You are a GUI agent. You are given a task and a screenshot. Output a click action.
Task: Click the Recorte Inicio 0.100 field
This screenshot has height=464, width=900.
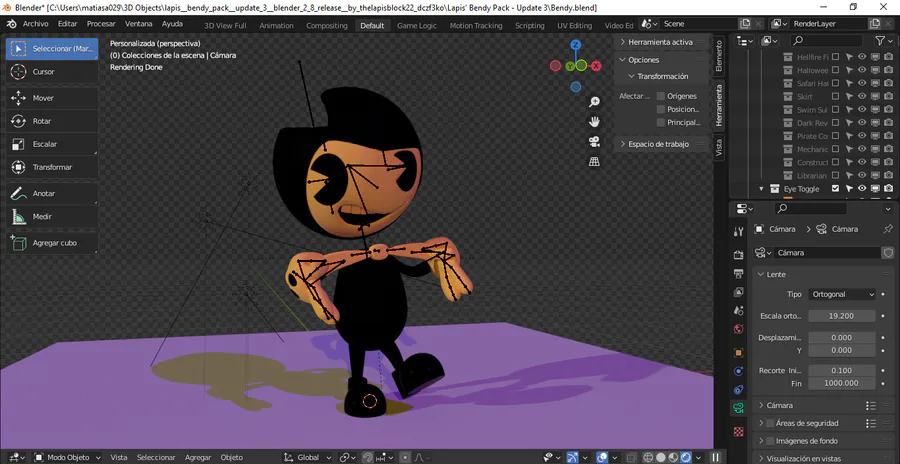(x=841, y=370)
